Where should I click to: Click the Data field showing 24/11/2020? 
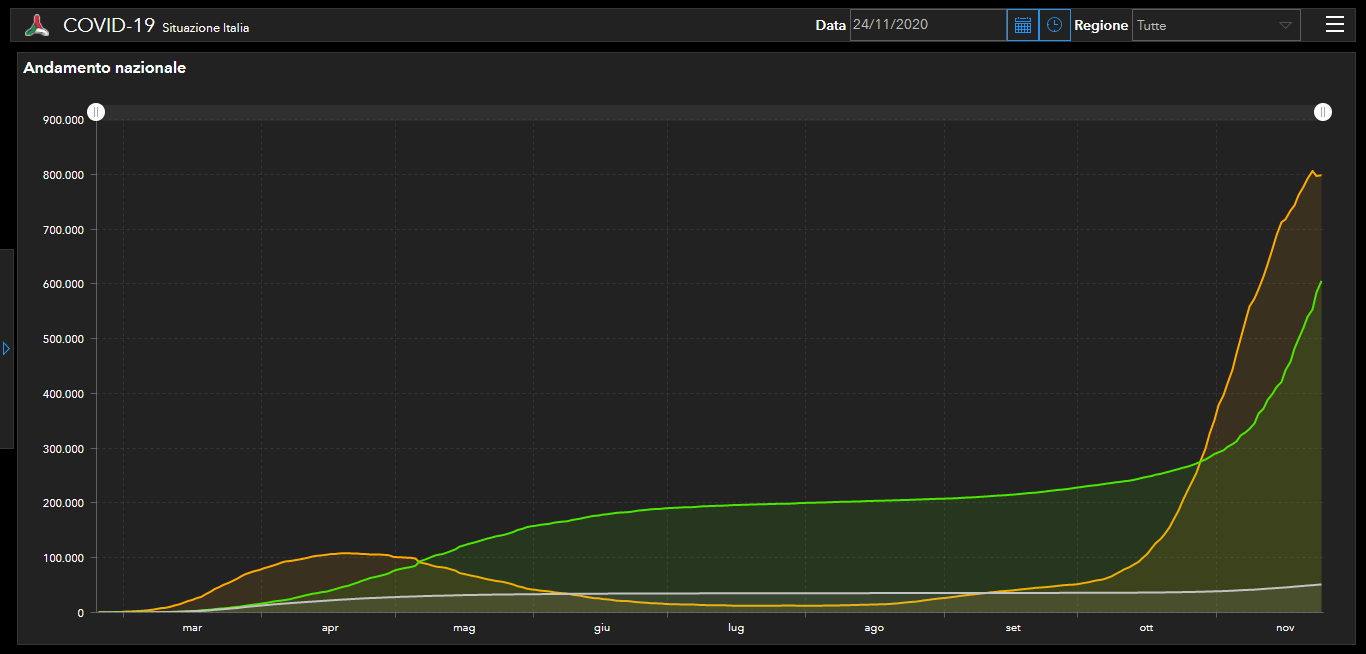point(927,25)
